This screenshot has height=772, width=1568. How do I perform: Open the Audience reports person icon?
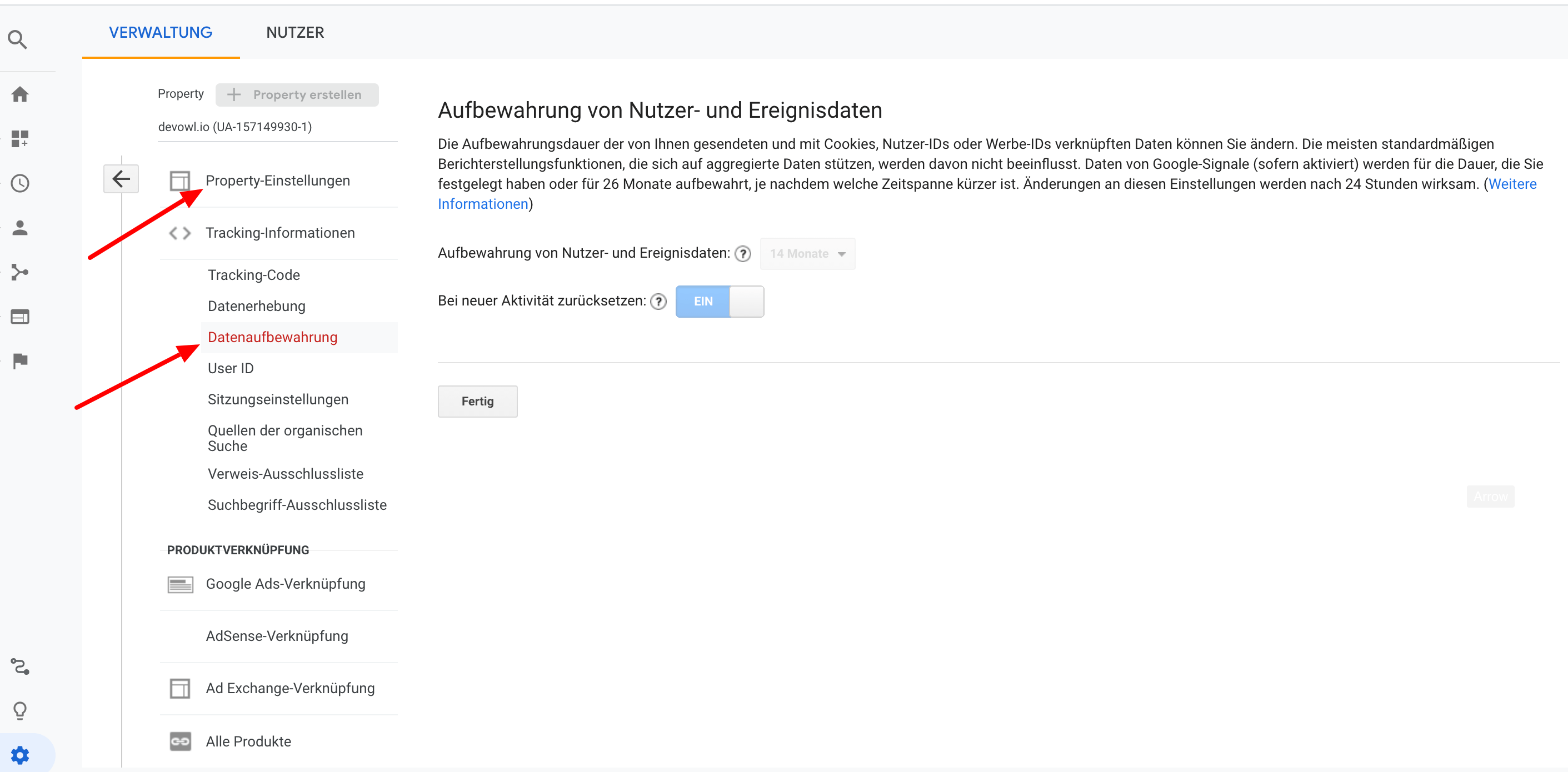click(20, 228)
